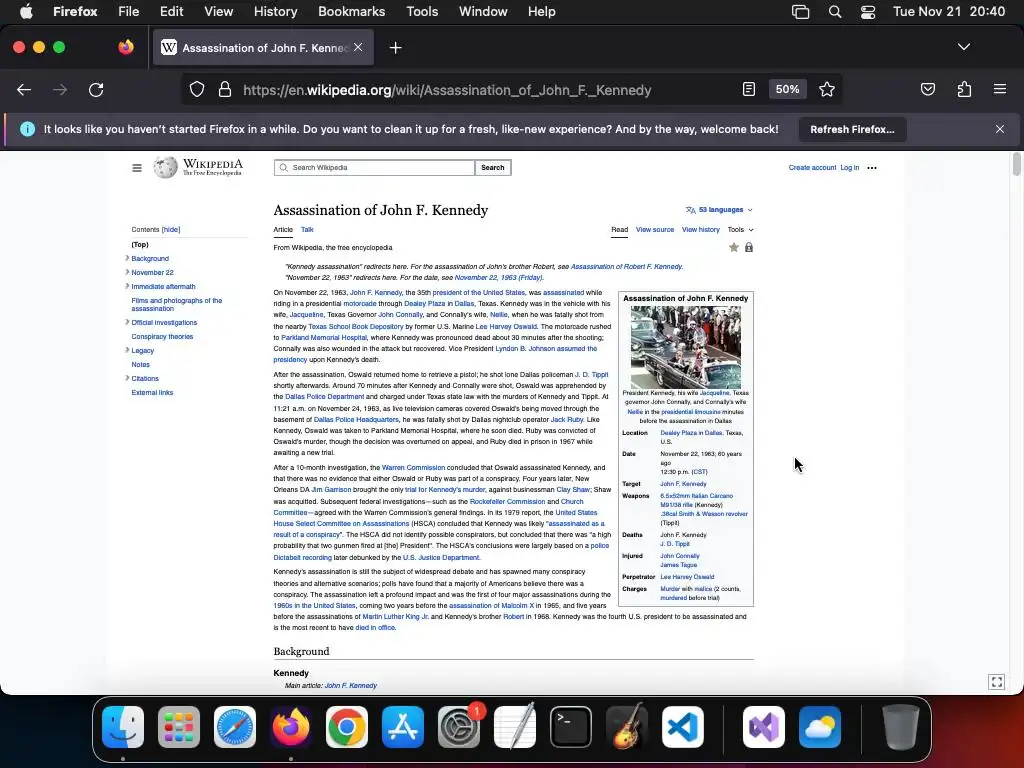1024x768 pixels.
Task: Open Control Center in the menu bar
Action: pos(868,12)
